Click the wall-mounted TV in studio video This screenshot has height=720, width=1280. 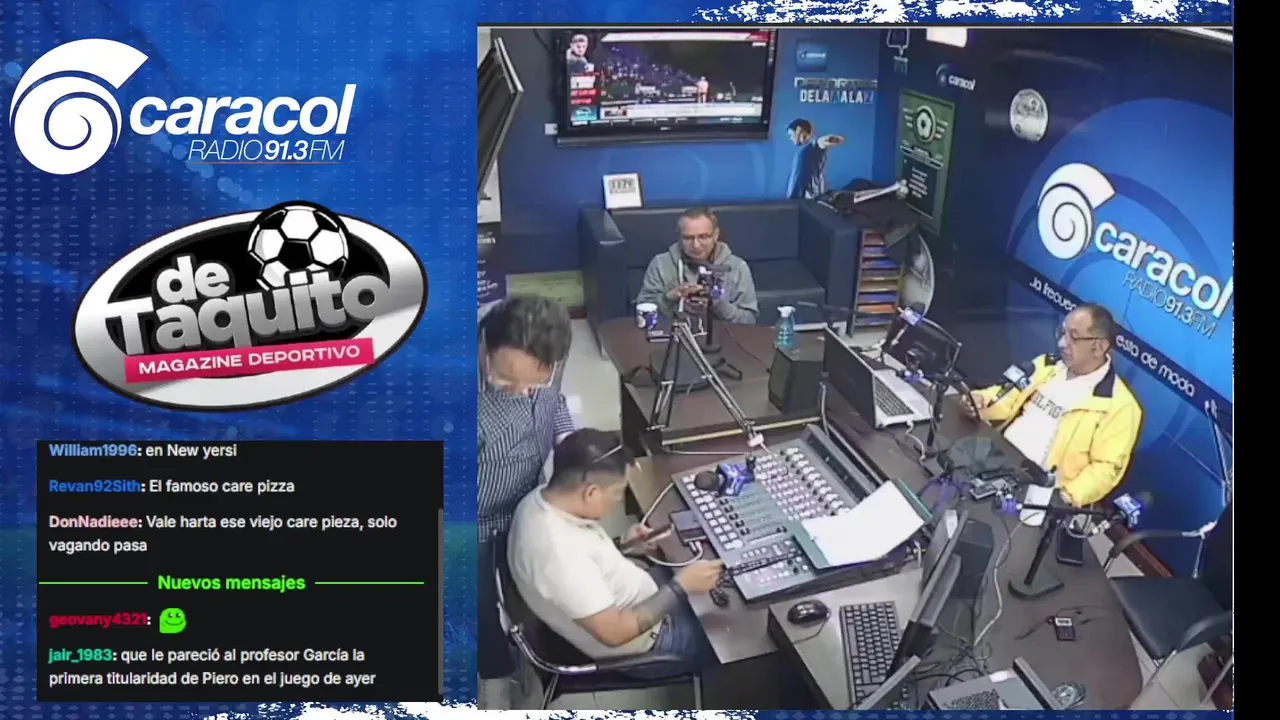tap(665, 85)
